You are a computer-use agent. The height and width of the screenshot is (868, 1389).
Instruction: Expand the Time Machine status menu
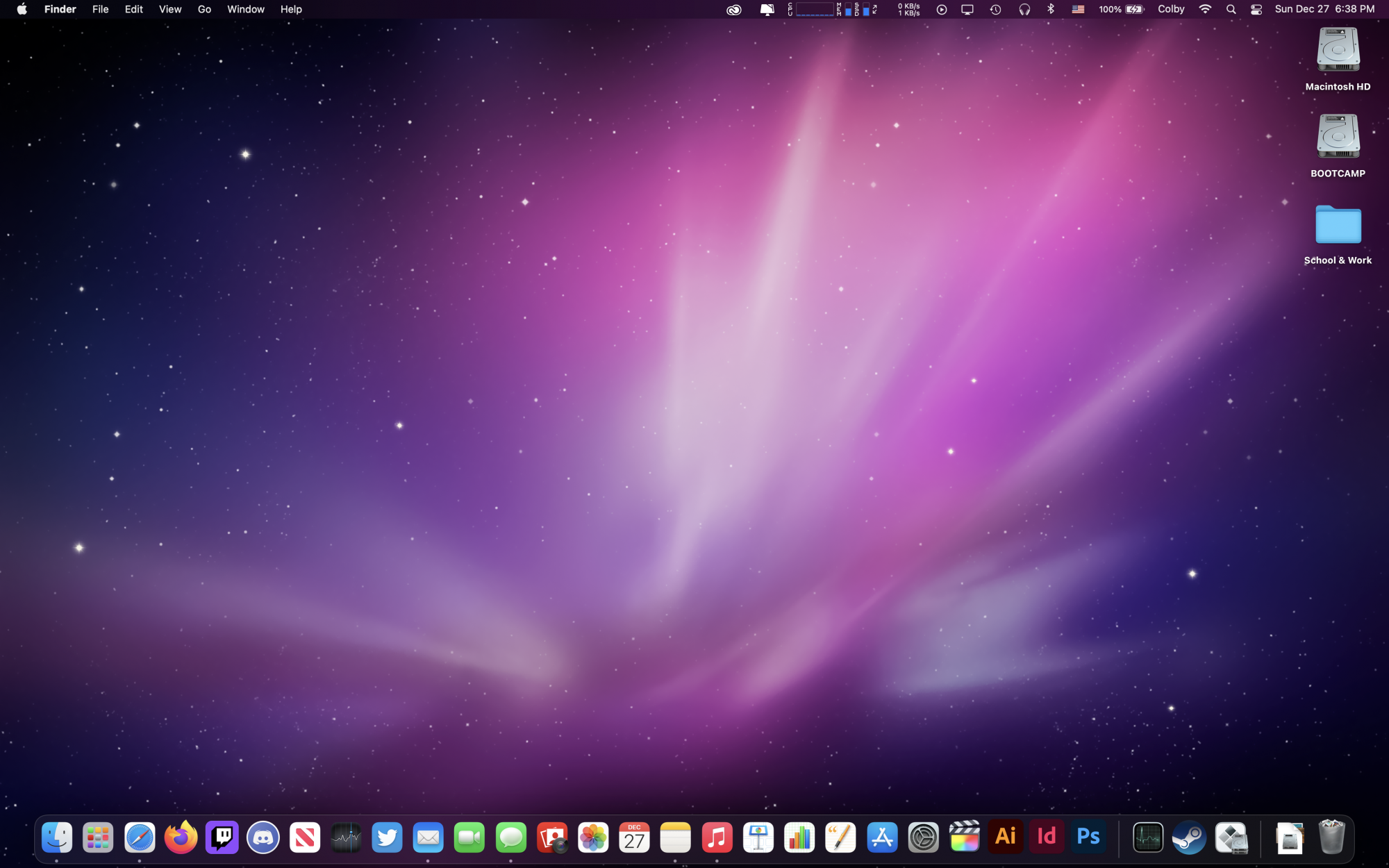tap(995, 9)
